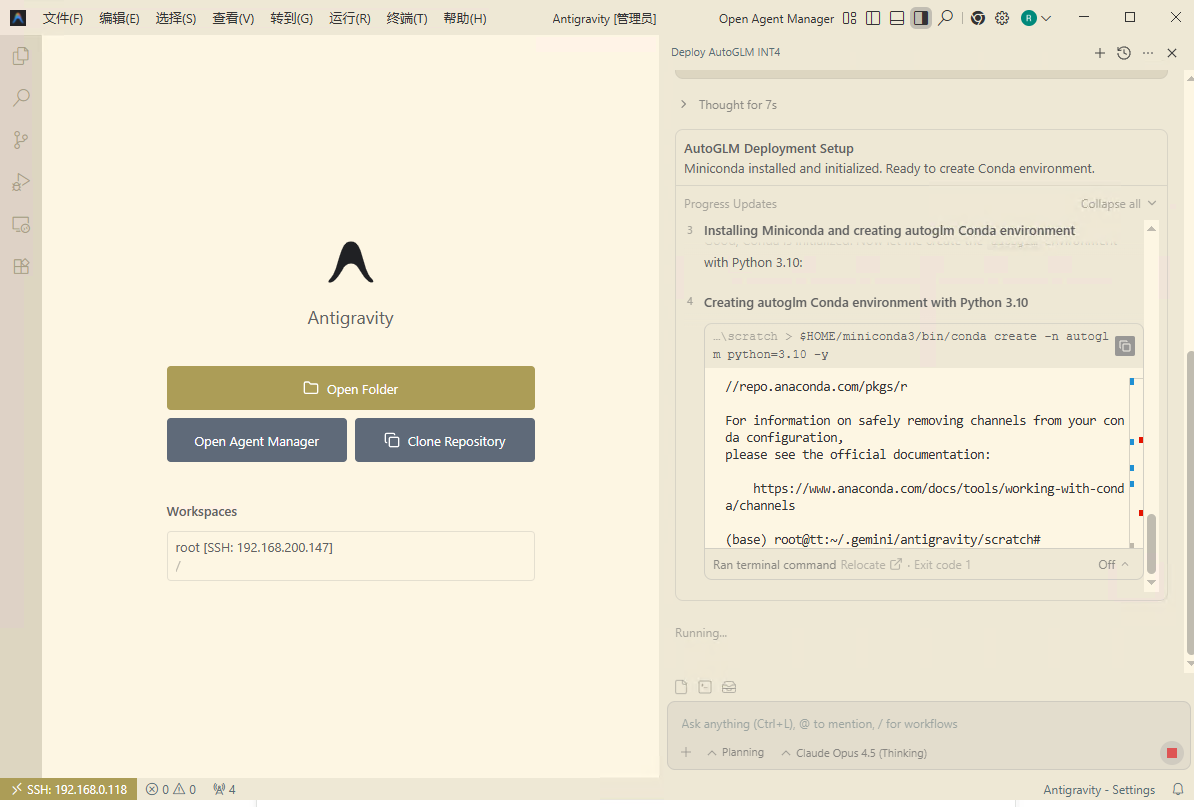The image size is (1194, 807).
Task: Toggle the primary sidebar layout button
Action: point(873,18)
